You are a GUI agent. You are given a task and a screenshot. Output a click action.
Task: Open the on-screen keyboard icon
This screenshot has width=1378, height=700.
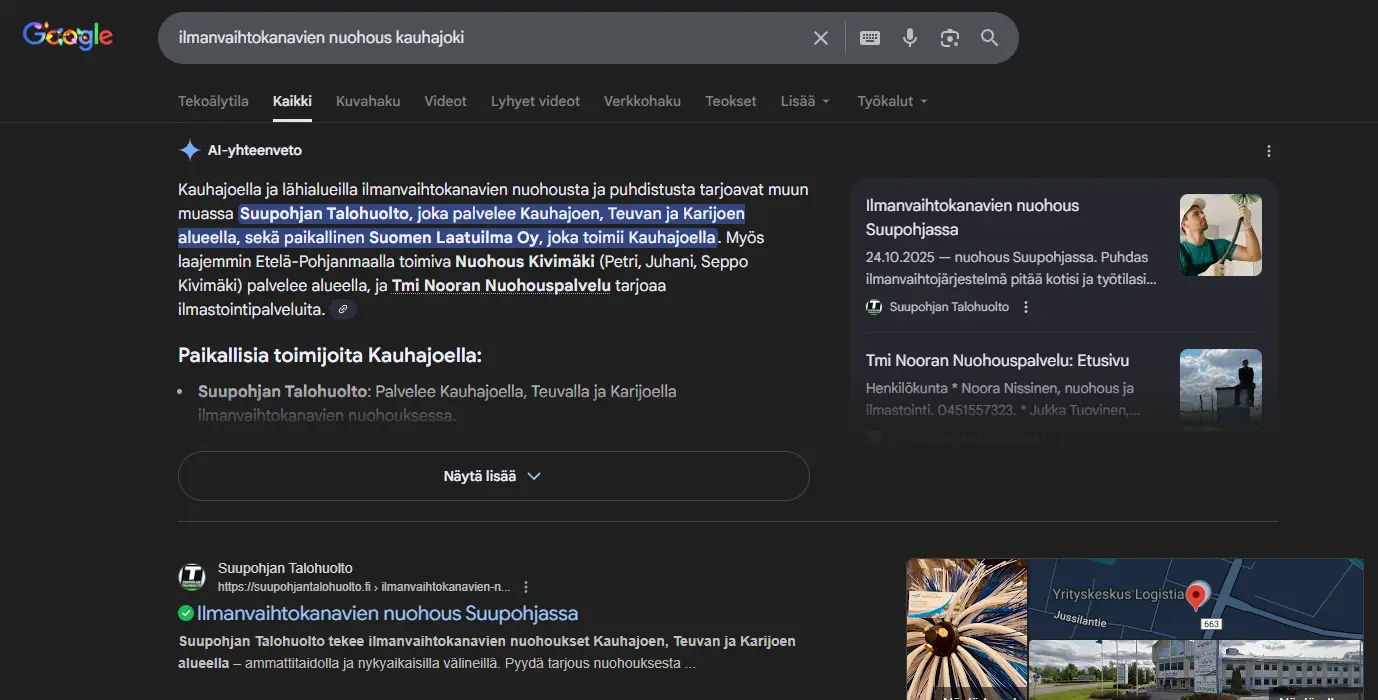pyautogui.click(x=869, y=37)
